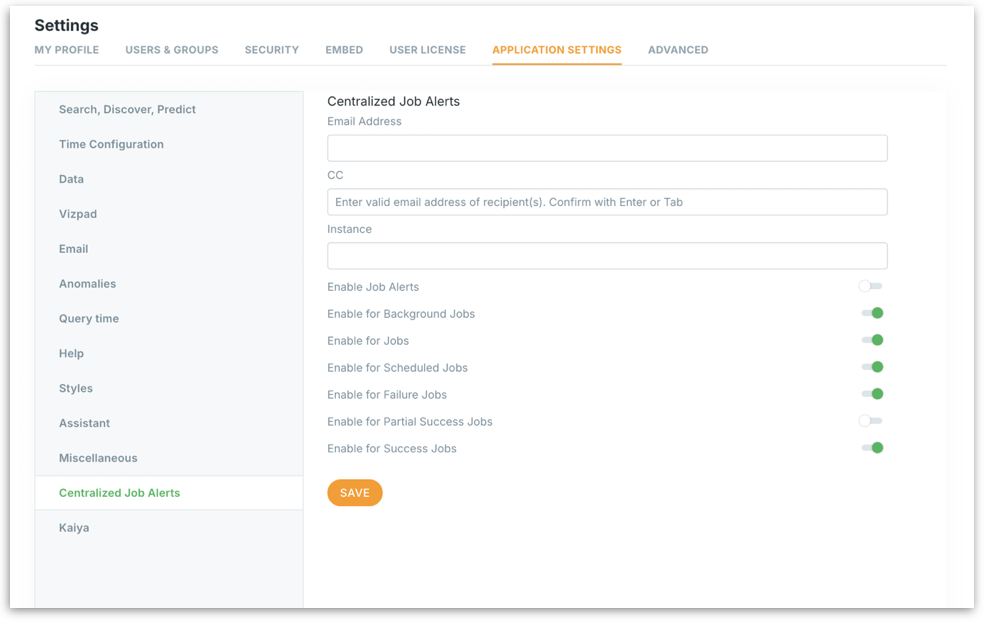Switch off Enable for Failure Jobs
This screenshot has width=984, height=622.
[x=871, y=395]
